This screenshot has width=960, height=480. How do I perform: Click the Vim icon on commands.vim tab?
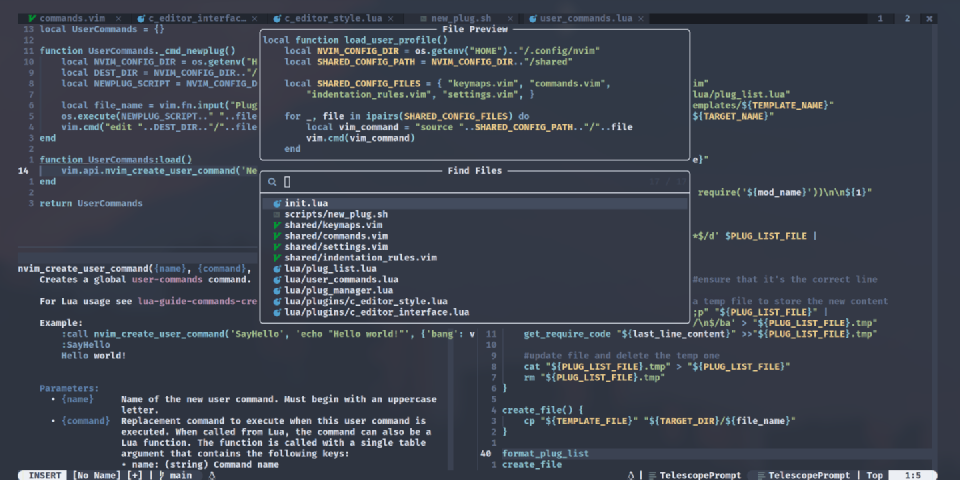coord(32,18)
